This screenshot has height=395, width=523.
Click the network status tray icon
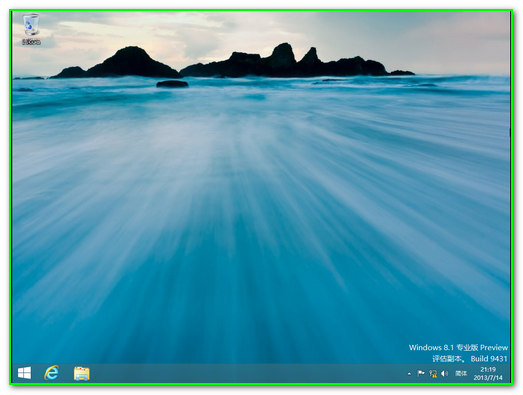click(433, 374)
